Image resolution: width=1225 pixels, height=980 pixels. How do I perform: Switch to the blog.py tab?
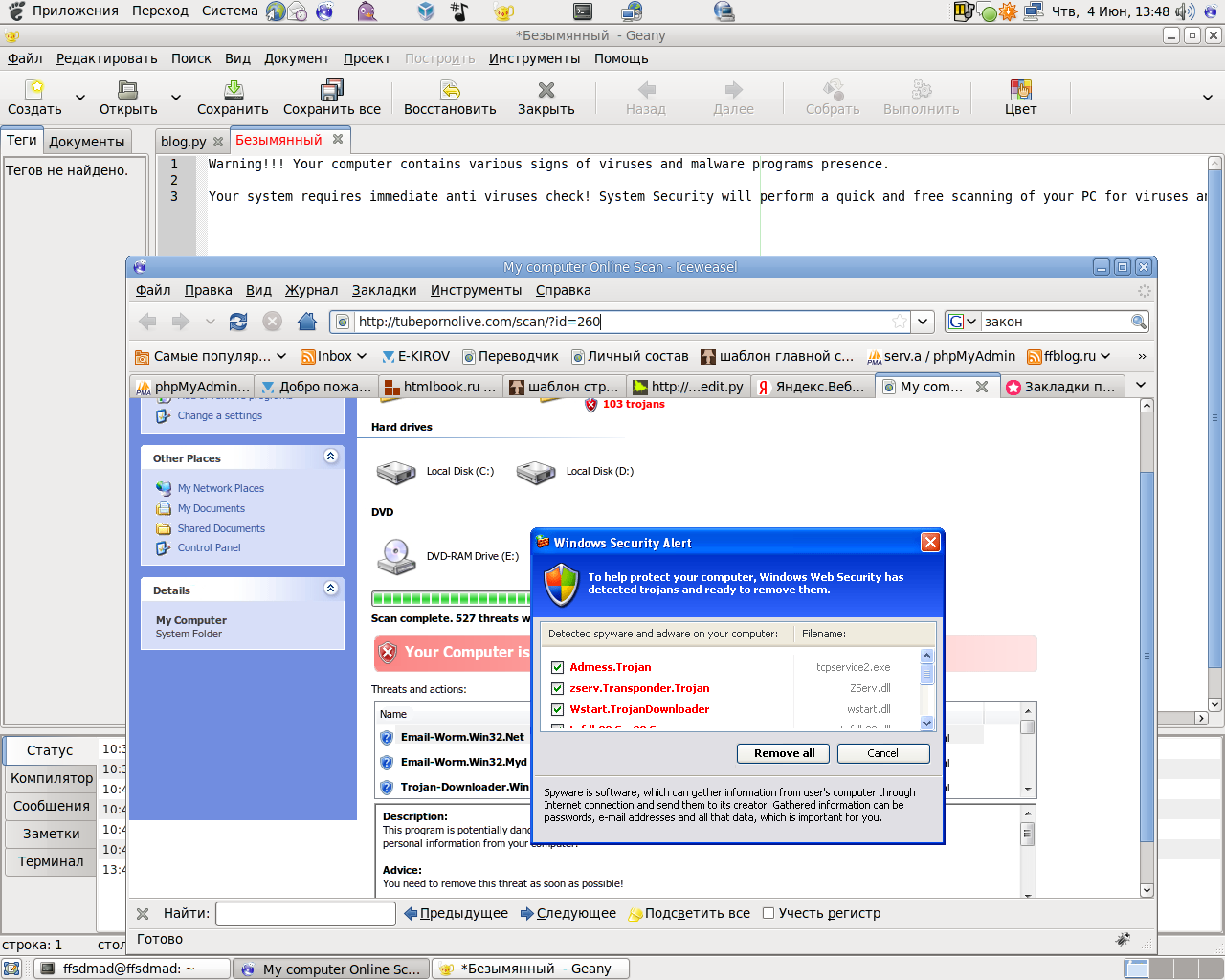(183, 142)
